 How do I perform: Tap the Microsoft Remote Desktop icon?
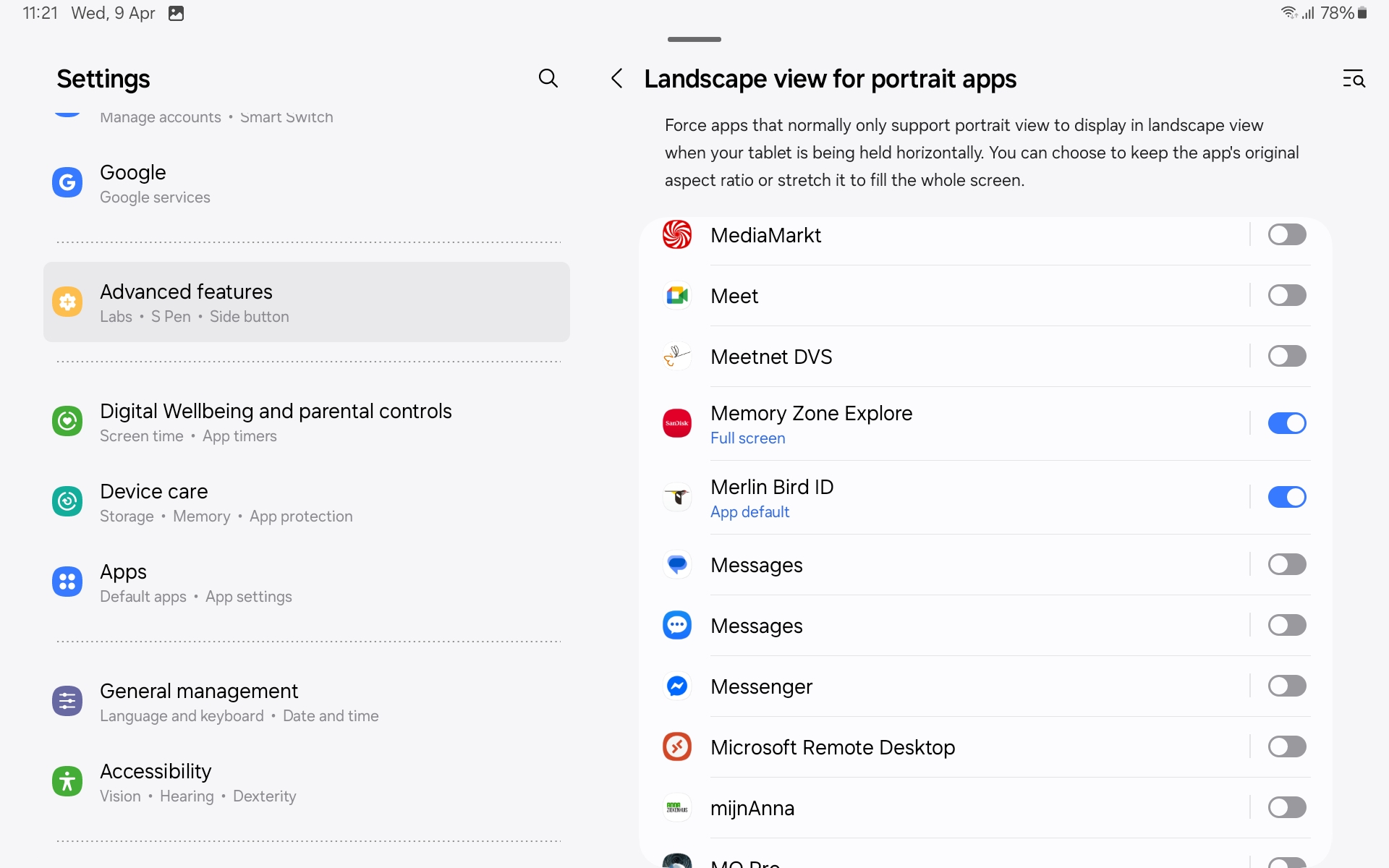point(677,746)
